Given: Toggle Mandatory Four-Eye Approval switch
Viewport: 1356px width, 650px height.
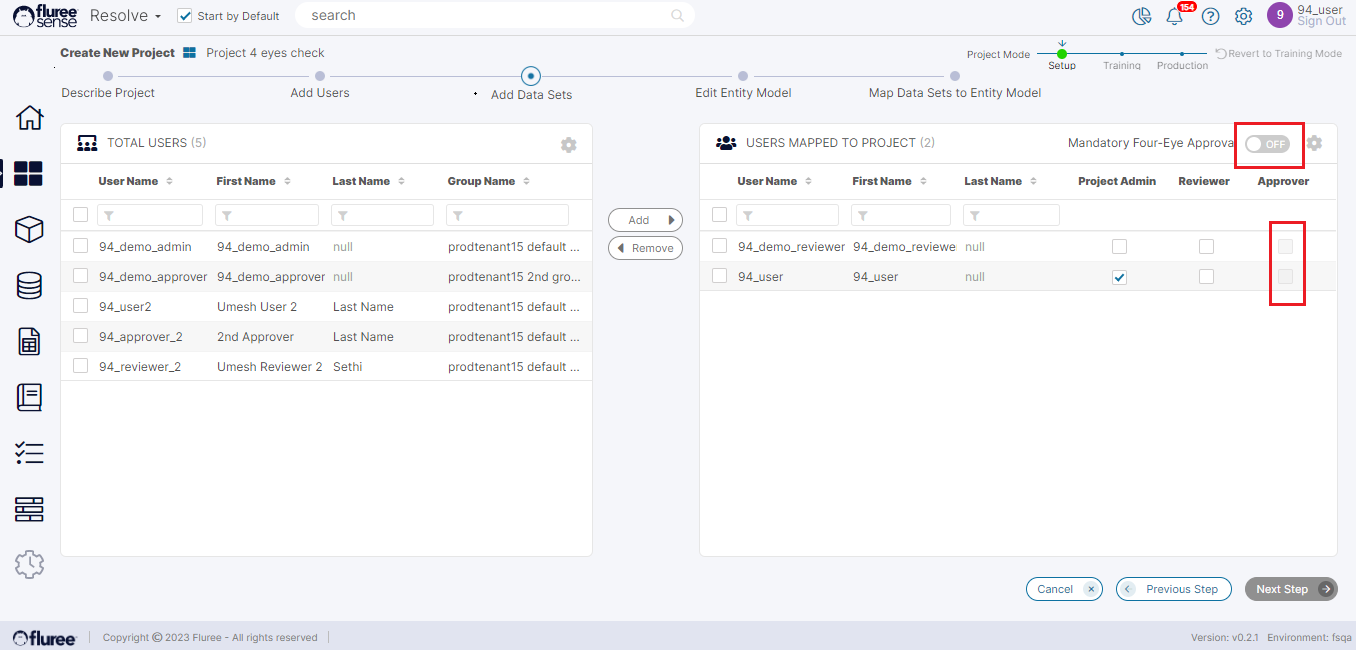Looking at the screenshot, I should pyautogui.click(x=1267, y=144).
